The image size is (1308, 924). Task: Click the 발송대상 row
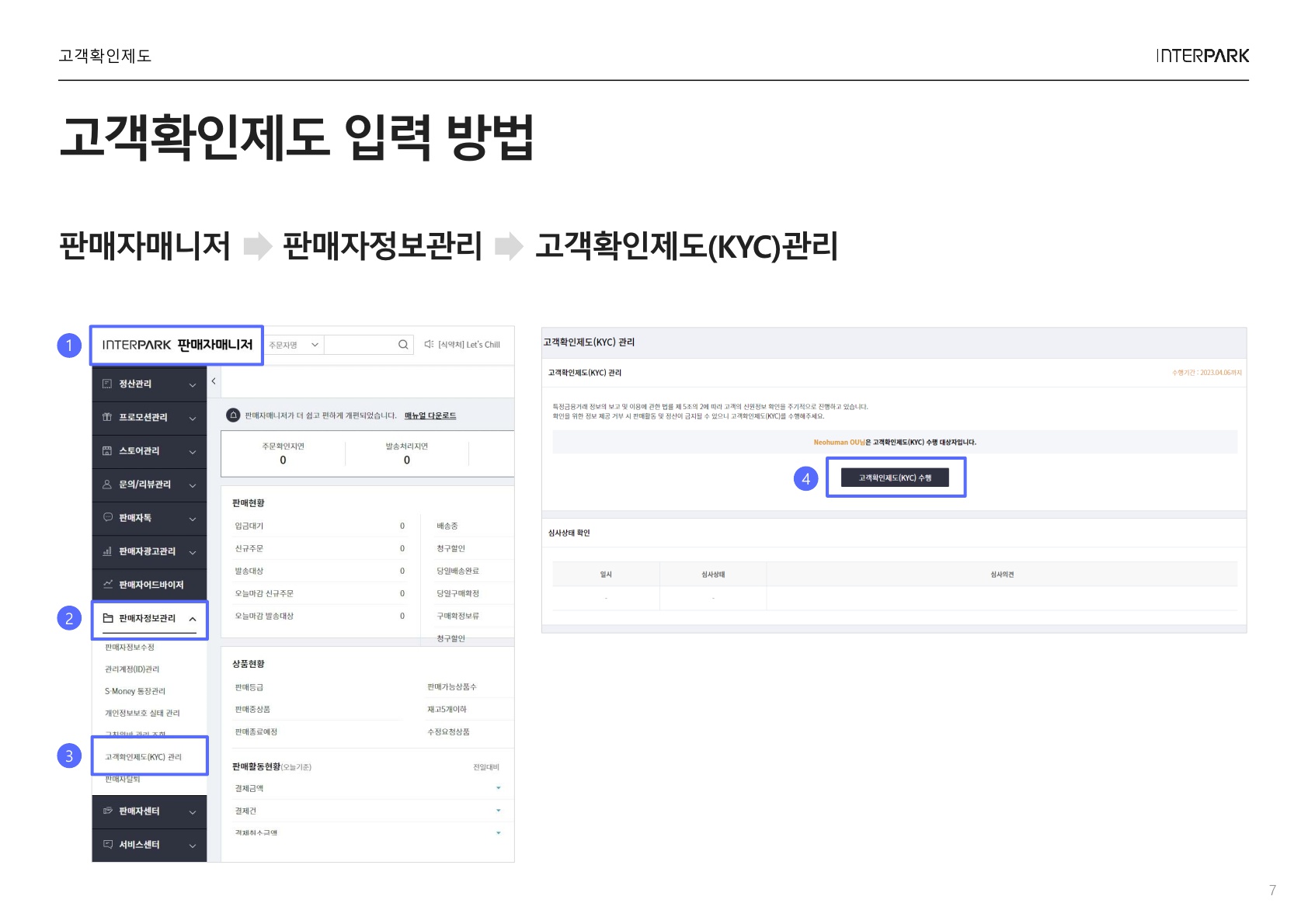pos(320,571)
